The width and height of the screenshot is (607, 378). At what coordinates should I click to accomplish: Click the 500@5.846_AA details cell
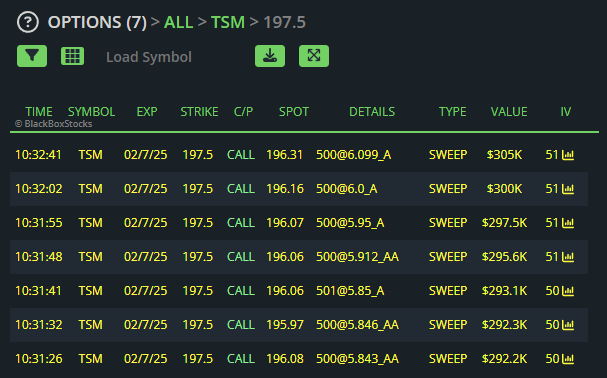[357, 325]
